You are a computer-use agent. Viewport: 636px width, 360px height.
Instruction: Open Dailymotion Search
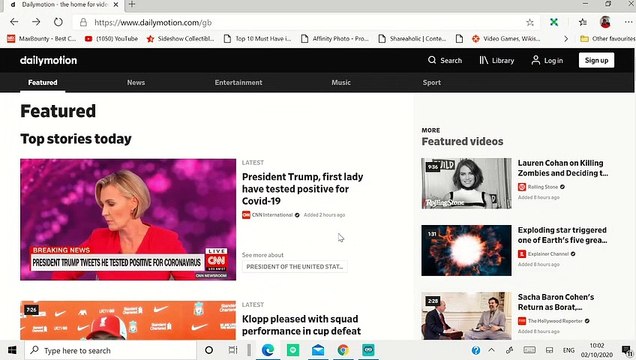(445, 60)
